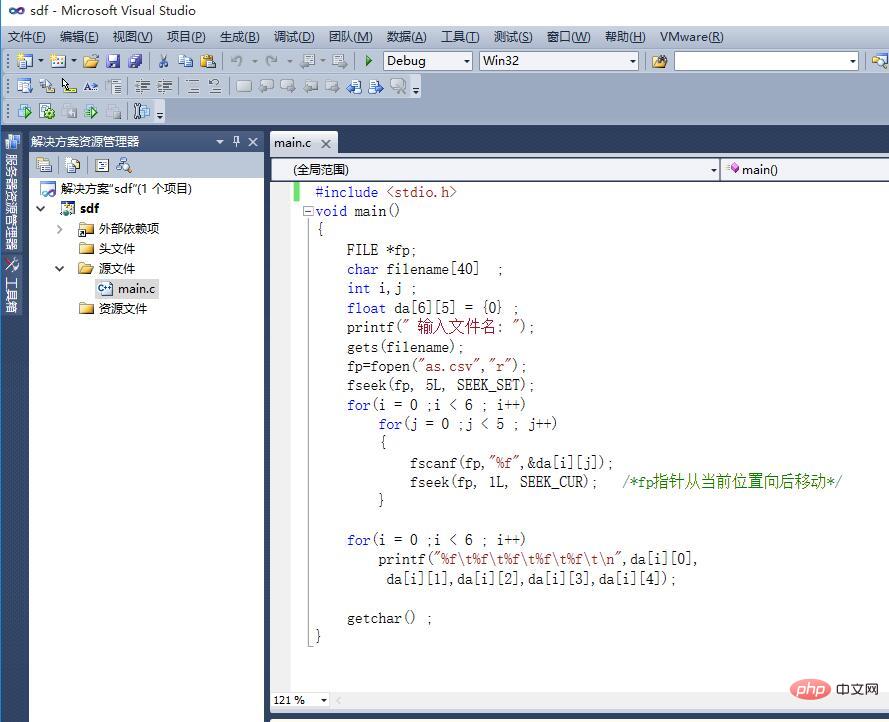This screenshot has width=889, height=722.
Task: Collapse the sdf project tree node
Action: click(x=40, y=209)
